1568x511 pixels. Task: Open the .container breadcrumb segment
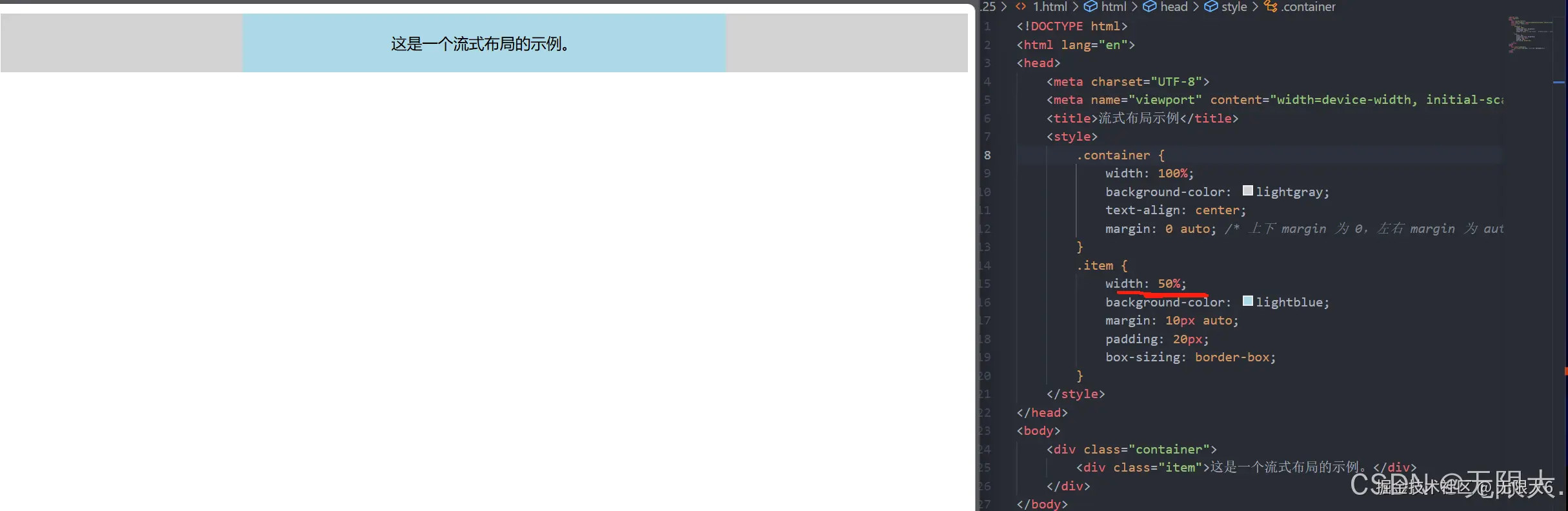(1308, 6)
